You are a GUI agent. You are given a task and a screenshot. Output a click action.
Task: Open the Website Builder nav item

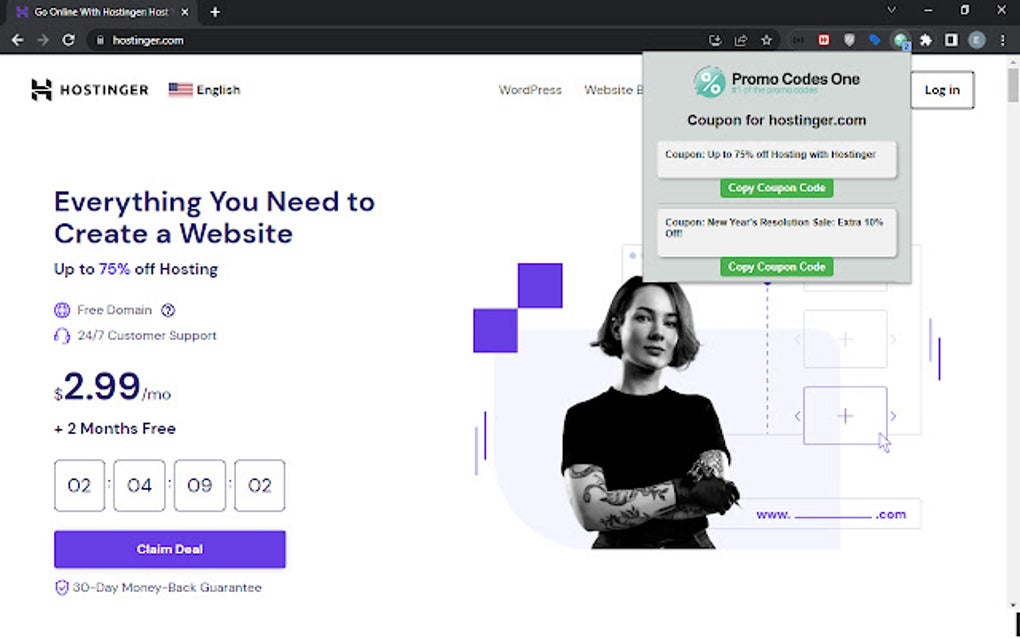(x=613, y=90)
